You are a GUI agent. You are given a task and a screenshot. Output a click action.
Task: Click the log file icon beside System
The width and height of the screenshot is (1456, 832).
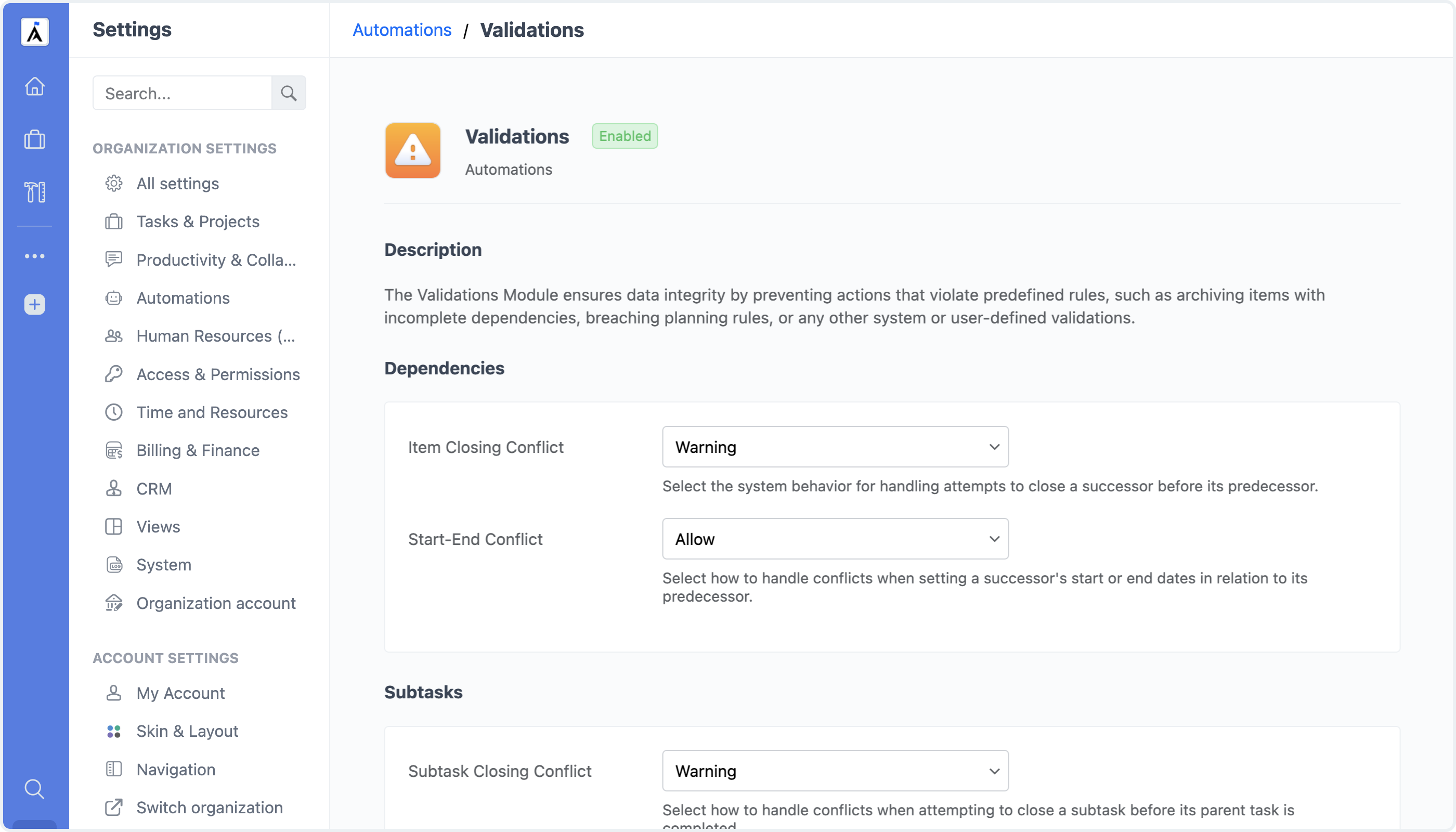(x=114, y=565)
